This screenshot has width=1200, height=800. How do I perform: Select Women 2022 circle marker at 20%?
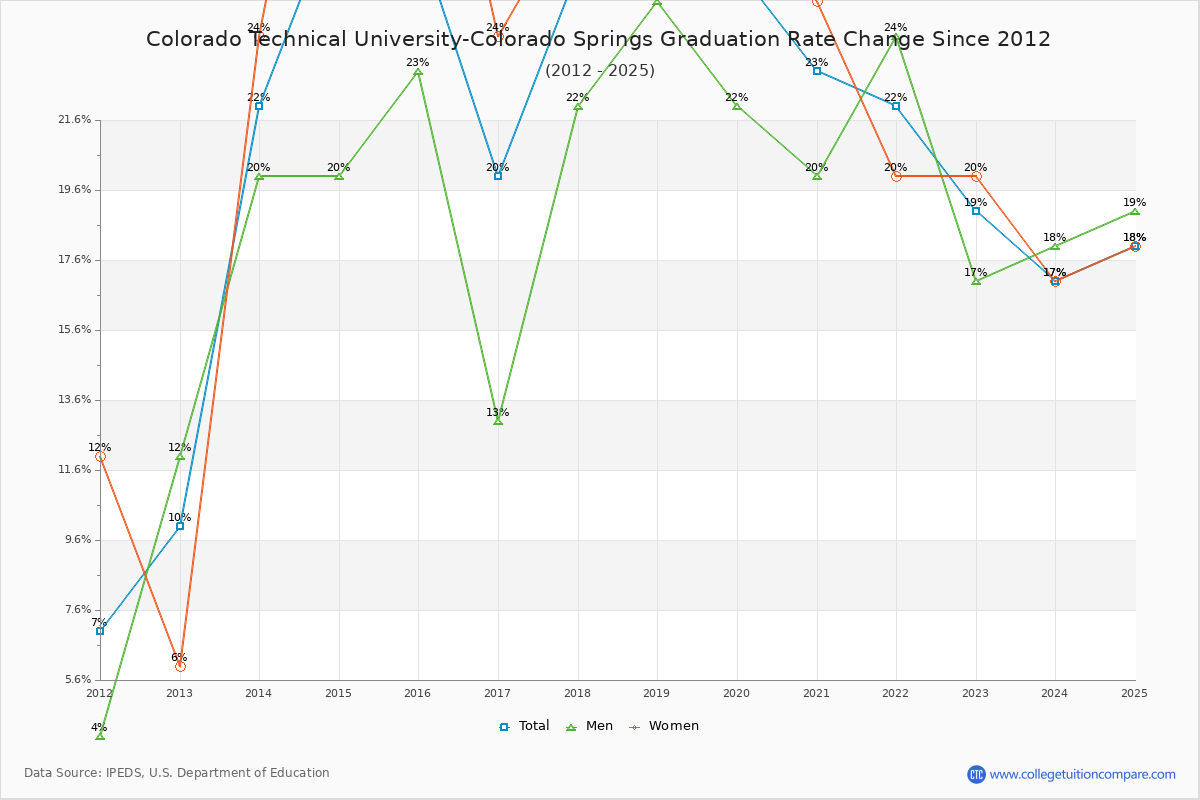896,176
